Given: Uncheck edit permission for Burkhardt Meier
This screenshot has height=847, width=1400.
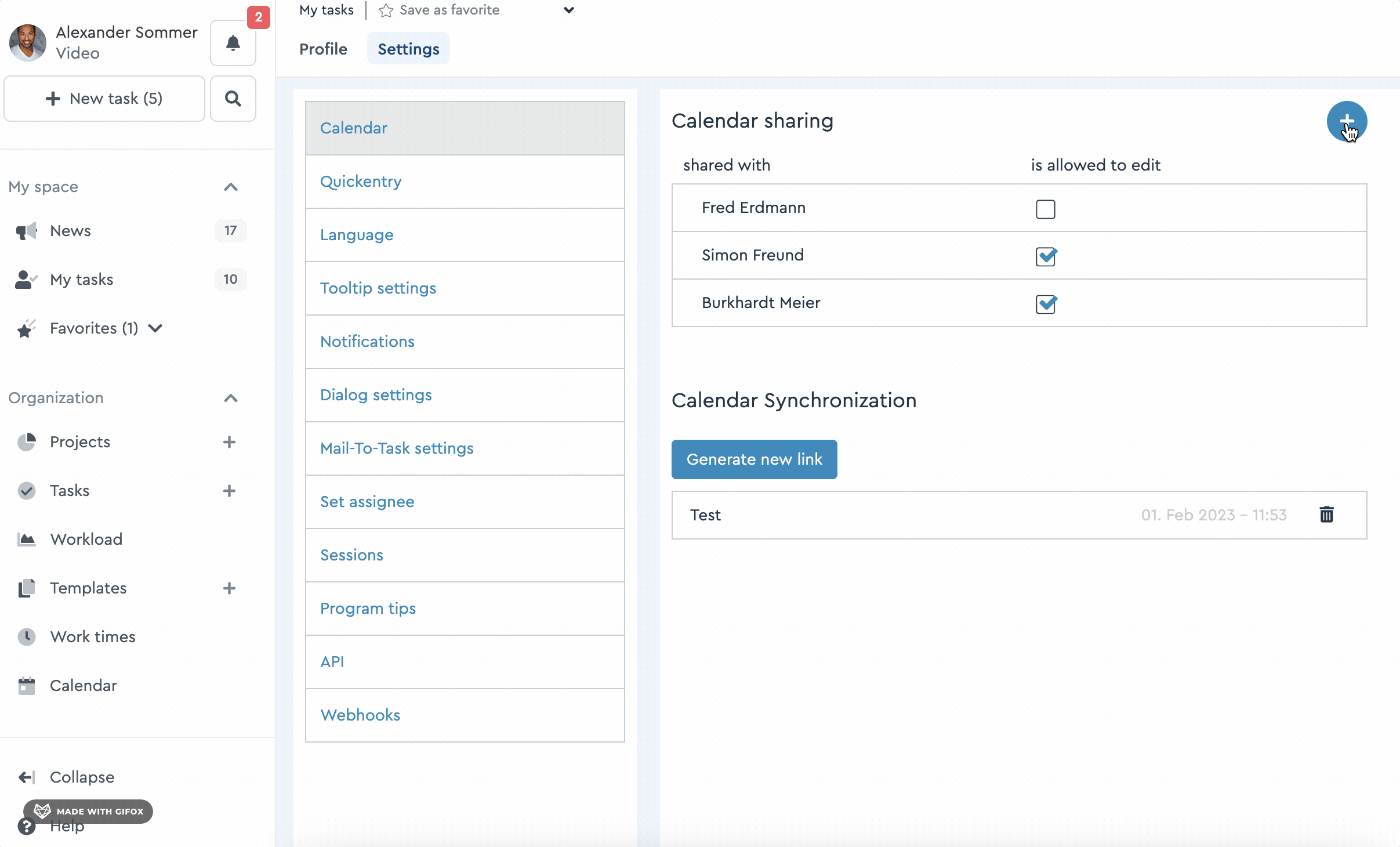Looking at the screenshot, I should (x=1046, y=304).
